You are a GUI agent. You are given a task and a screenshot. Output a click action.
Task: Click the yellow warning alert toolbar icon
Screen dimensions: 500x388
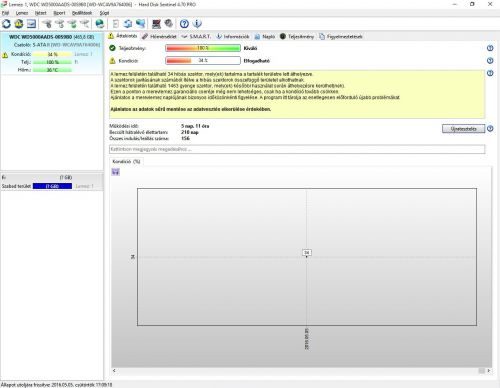(x=19, y=24)
